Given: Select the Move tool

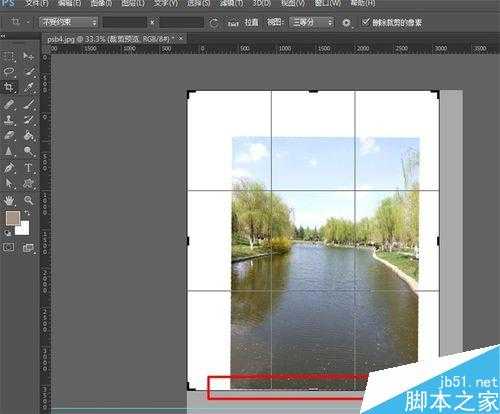Looking at the screenshot, I should click(29, 56).
